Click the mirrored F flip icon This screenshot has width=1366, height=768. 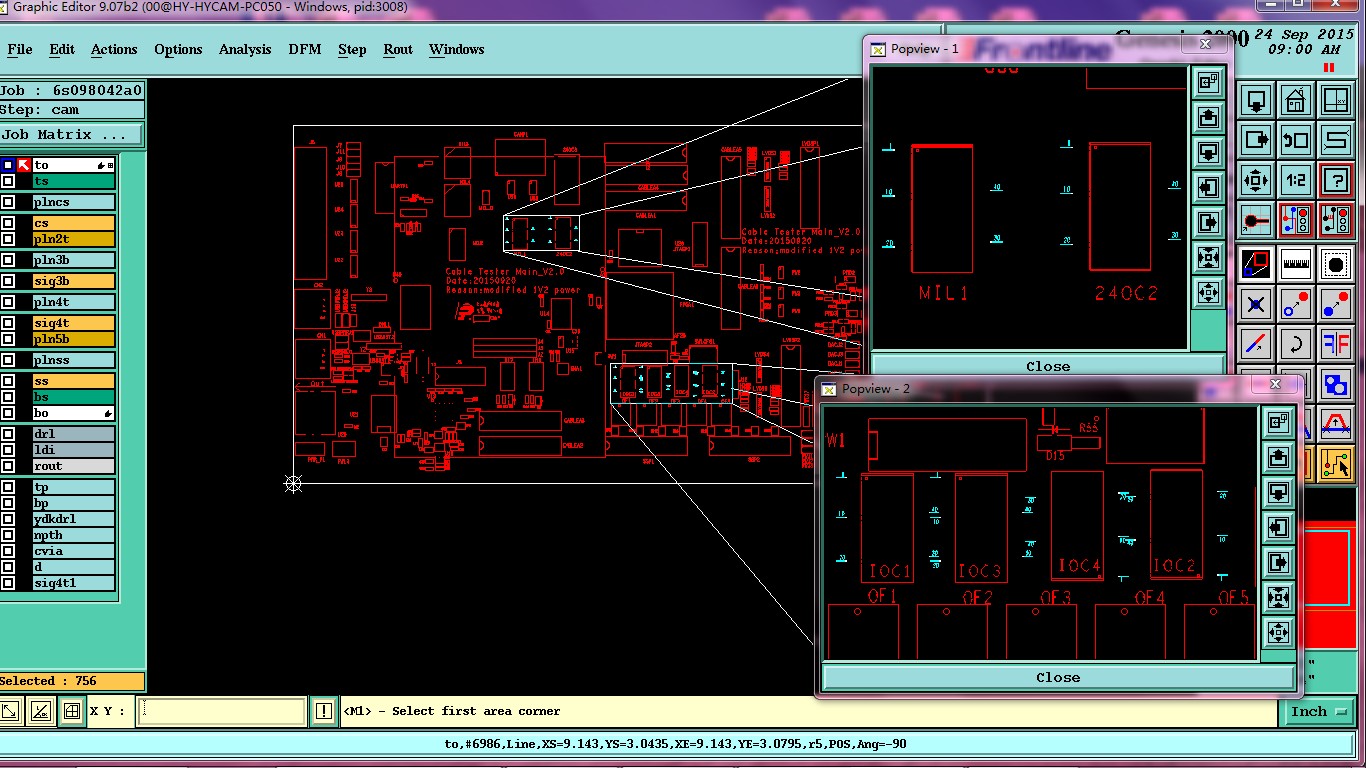pos(1335,344)
